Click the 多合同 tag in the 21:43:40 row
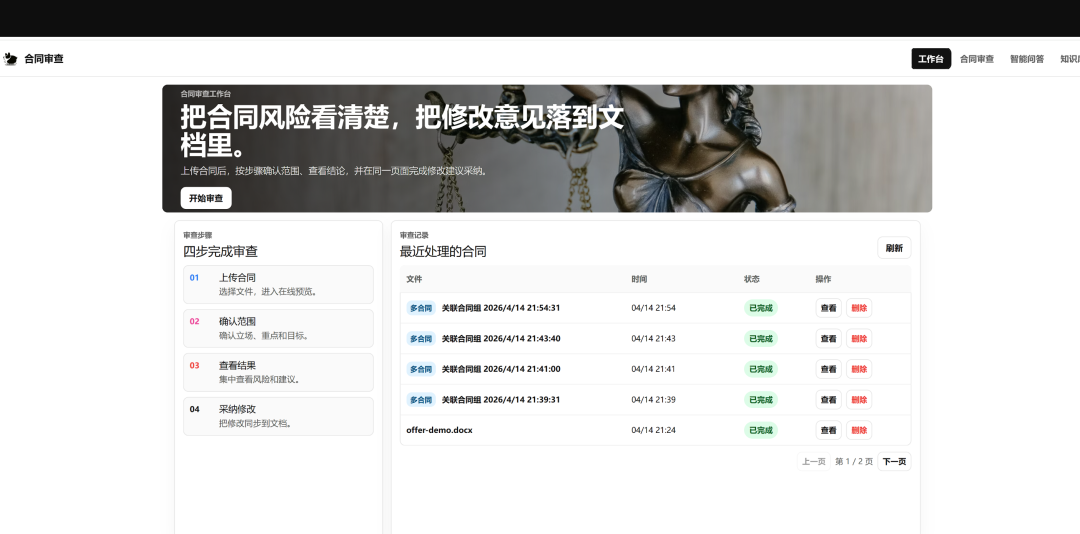 421,338
